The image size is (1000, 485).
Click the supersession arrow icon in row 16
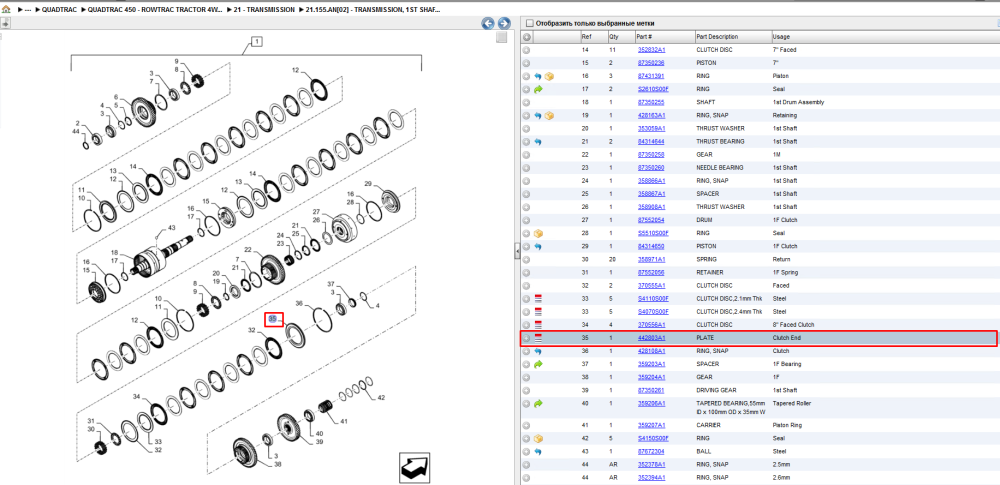click(x=538, y=76)
